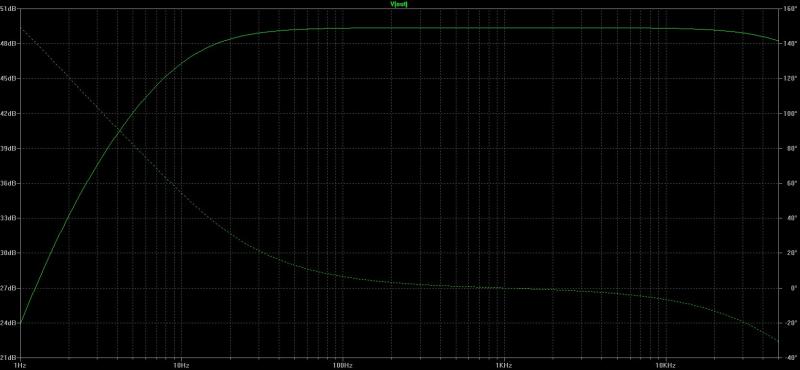
Task: Click the 45dB left axis label
Action: [9, 79]
